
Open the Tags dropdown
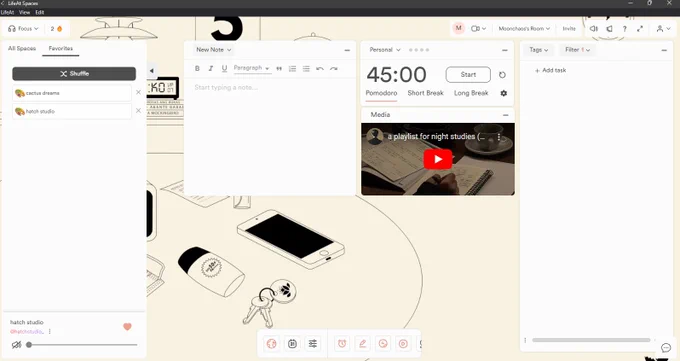(x=539, y=50)
